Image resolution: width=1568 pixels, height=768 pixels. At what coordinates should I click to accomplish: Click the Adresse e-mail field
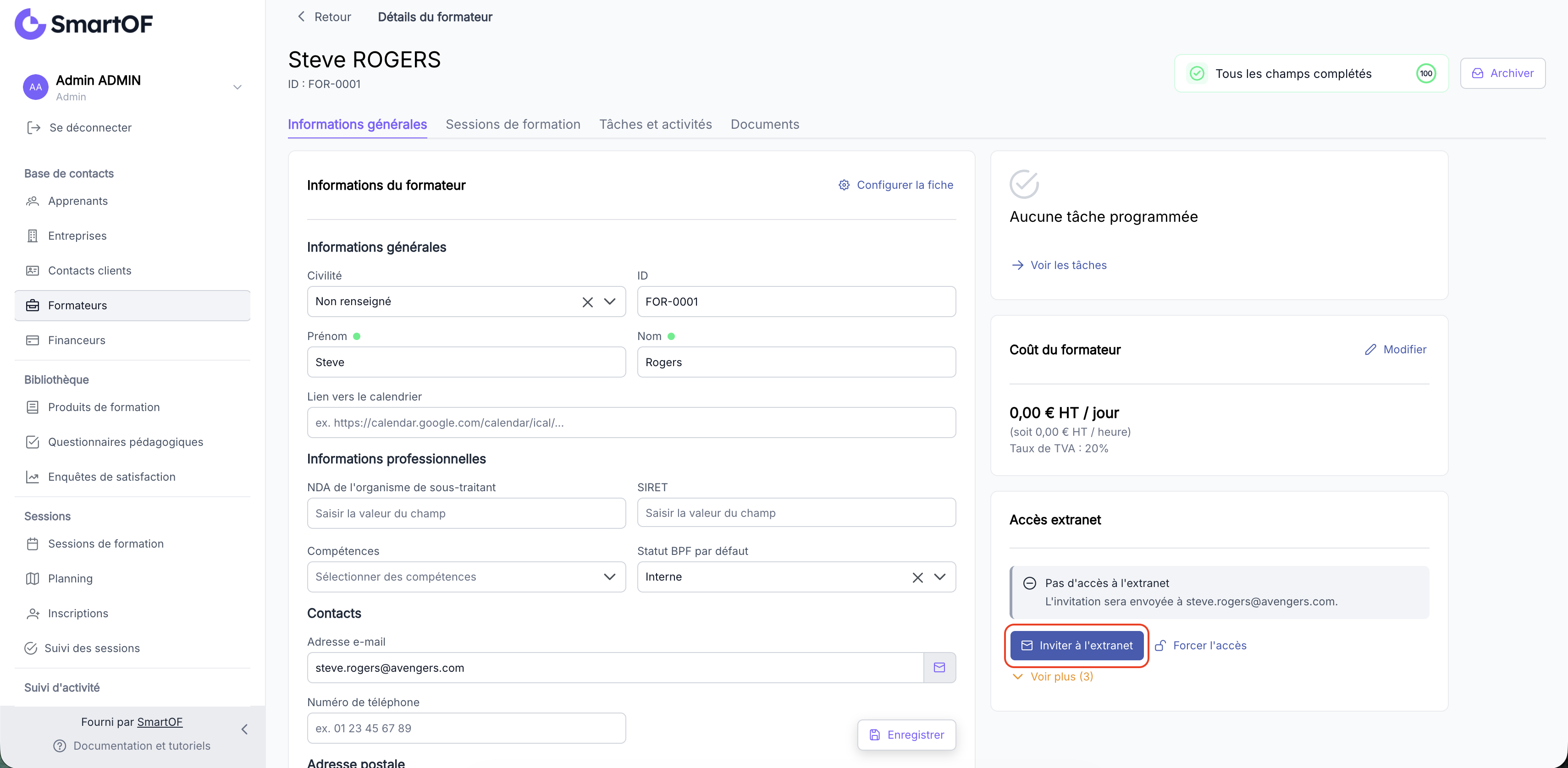pos(615,668)
